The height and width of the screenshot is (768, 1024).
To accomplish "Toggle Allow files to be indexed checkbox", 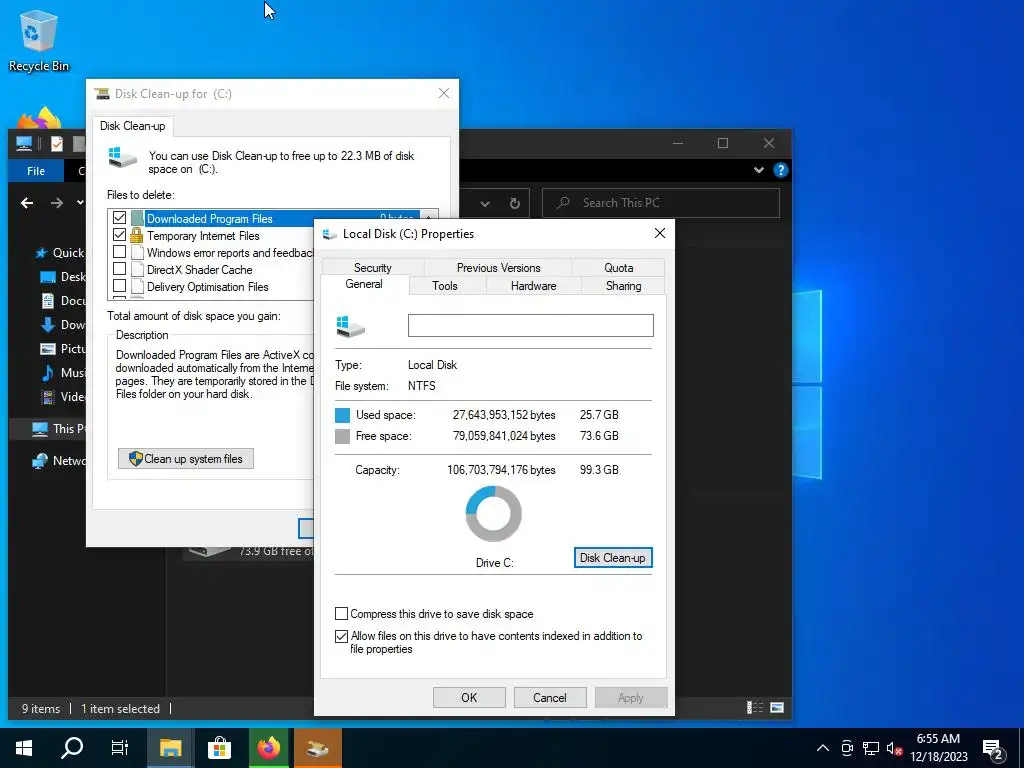I will pyautogui.click(x=341, y=636).
